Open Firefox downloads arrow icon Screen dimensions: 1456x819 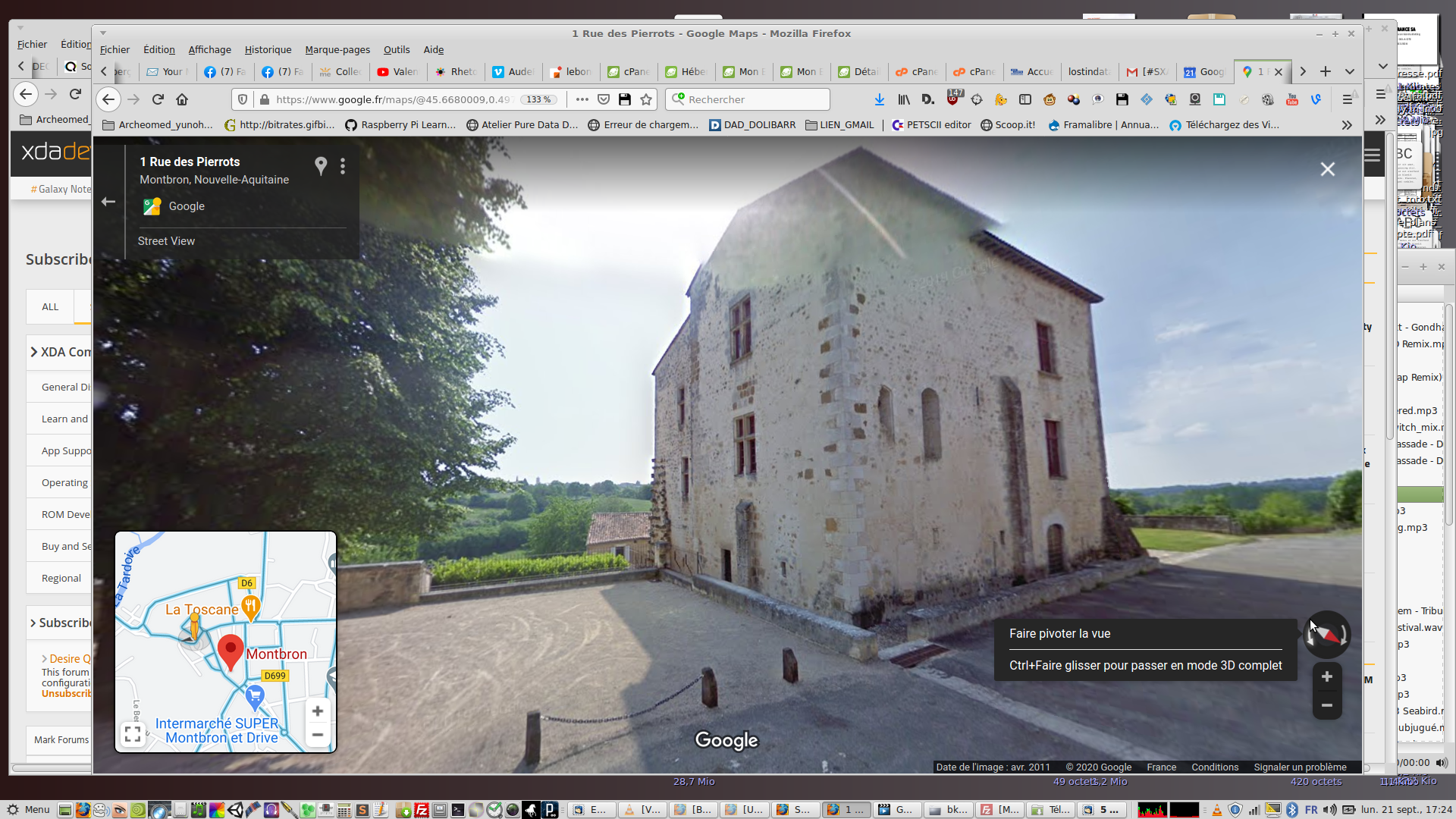[880, 99]
